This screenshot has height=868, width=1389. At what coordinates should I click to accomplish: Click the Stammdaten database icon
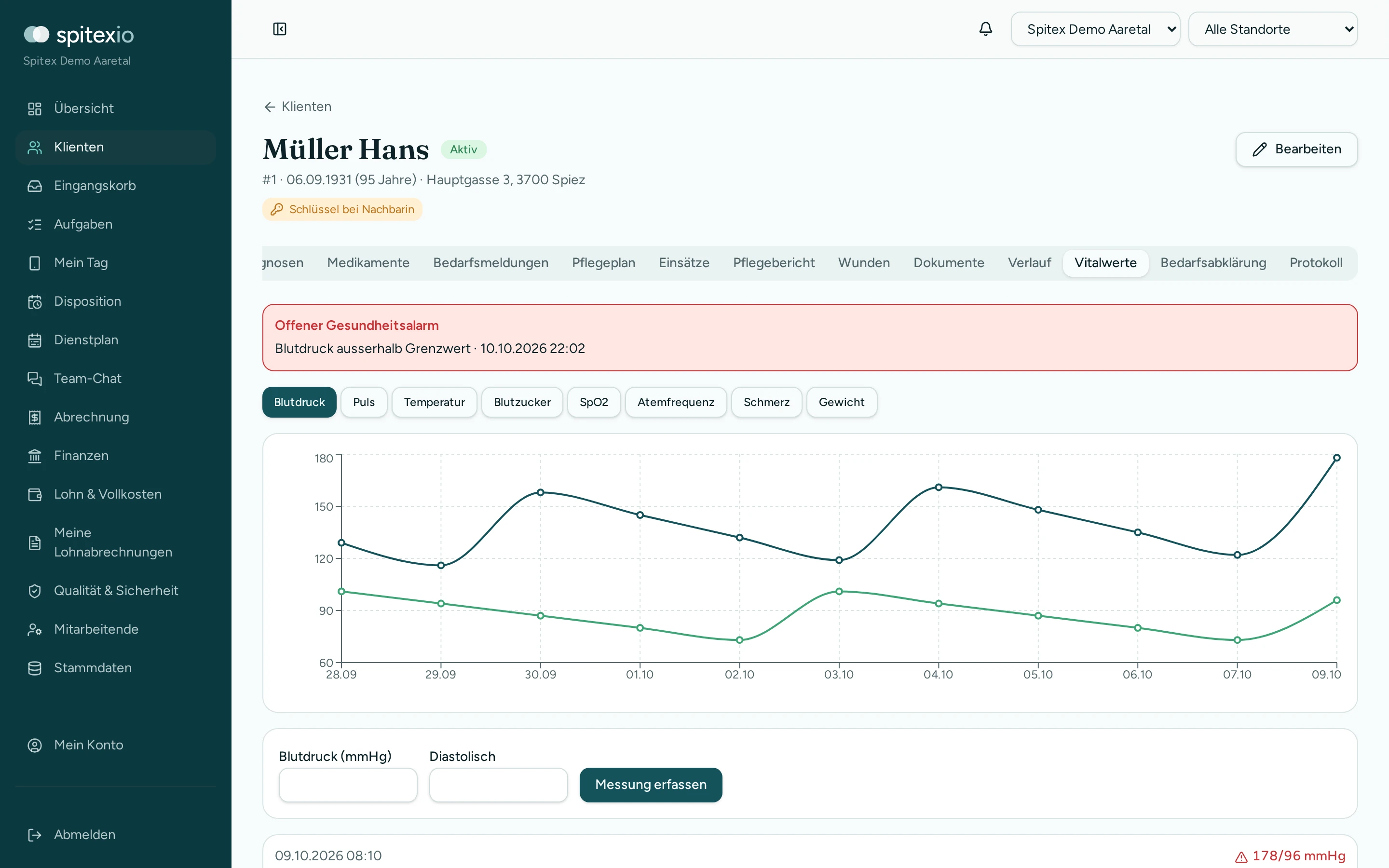pyautogui.click(x=34, y=668)
